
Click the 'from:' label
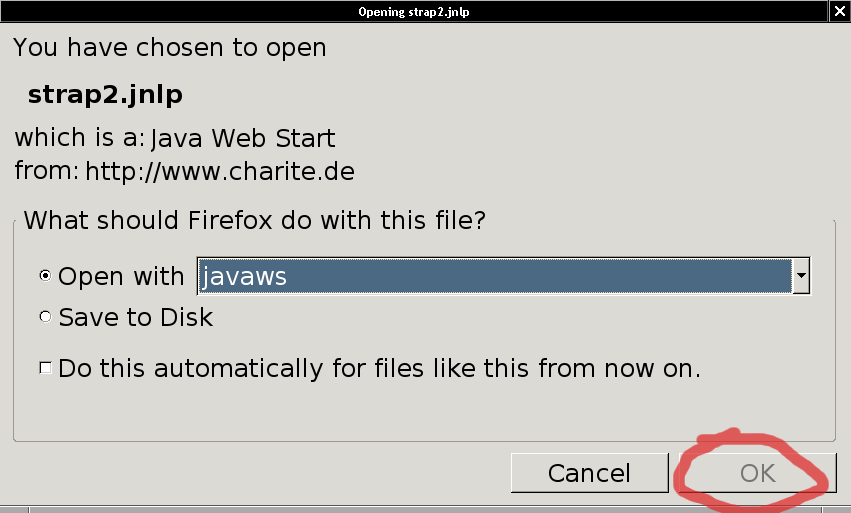47,171
